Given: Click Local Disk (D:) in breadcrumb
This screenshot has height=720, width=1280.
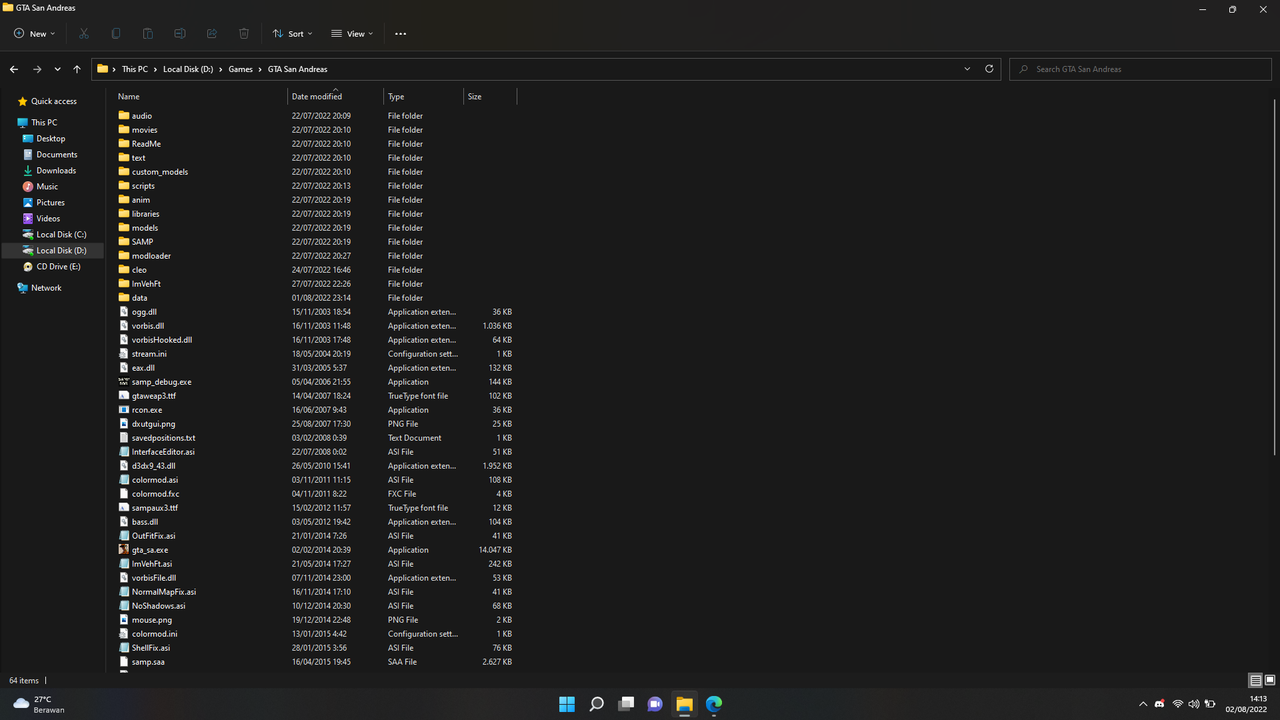Looking at the screenshot, I should coord(188,69).
